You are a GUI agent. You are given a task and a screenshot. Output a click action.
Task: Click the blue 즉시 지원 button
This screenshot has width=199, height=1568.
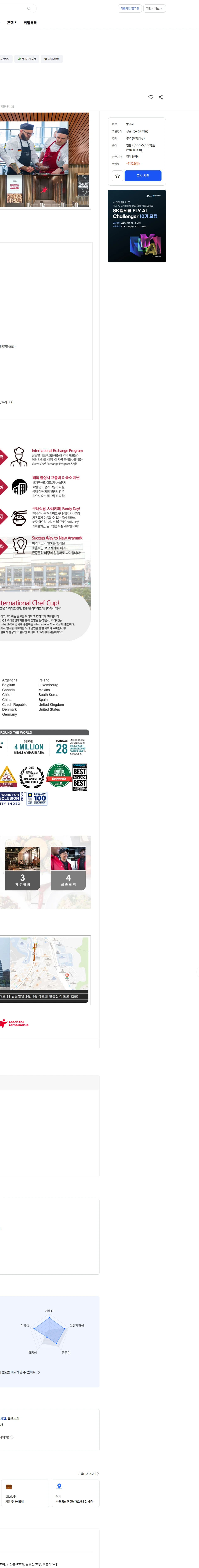pyautogui.click(x=143, y=176)
